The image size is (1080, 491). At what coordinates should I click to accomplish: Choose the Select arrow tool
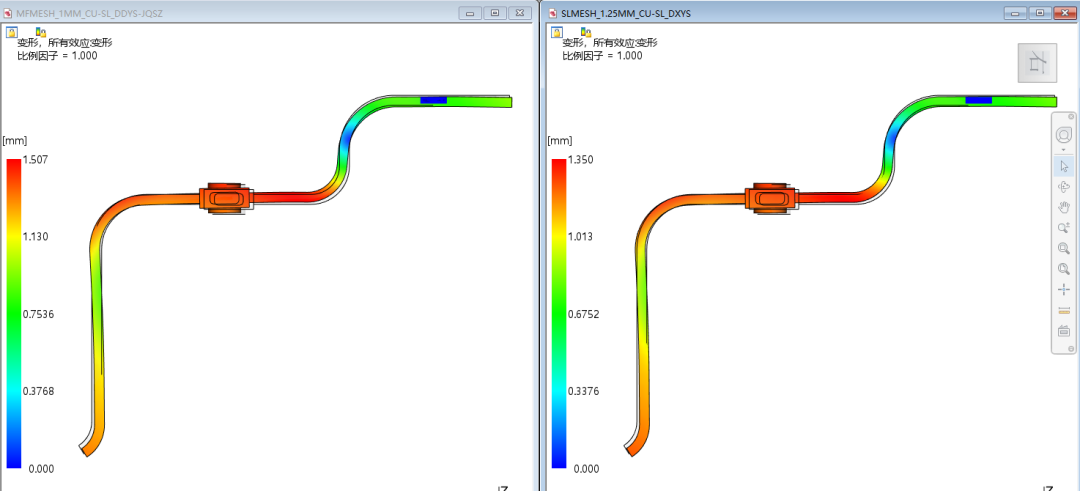[1063, 166]
